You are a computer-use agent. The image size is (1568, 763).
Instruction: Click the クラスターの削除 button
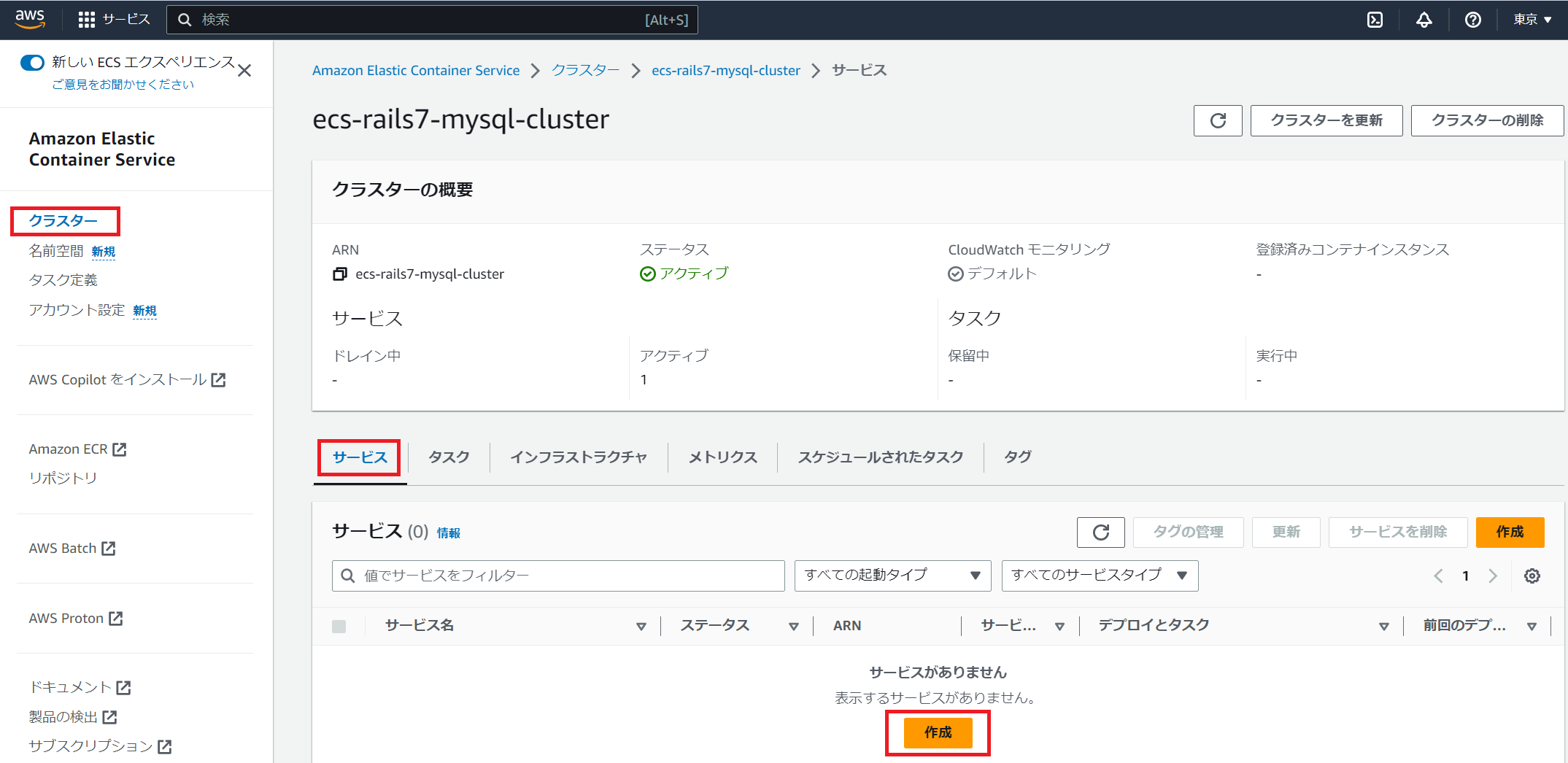(1487, 120)
